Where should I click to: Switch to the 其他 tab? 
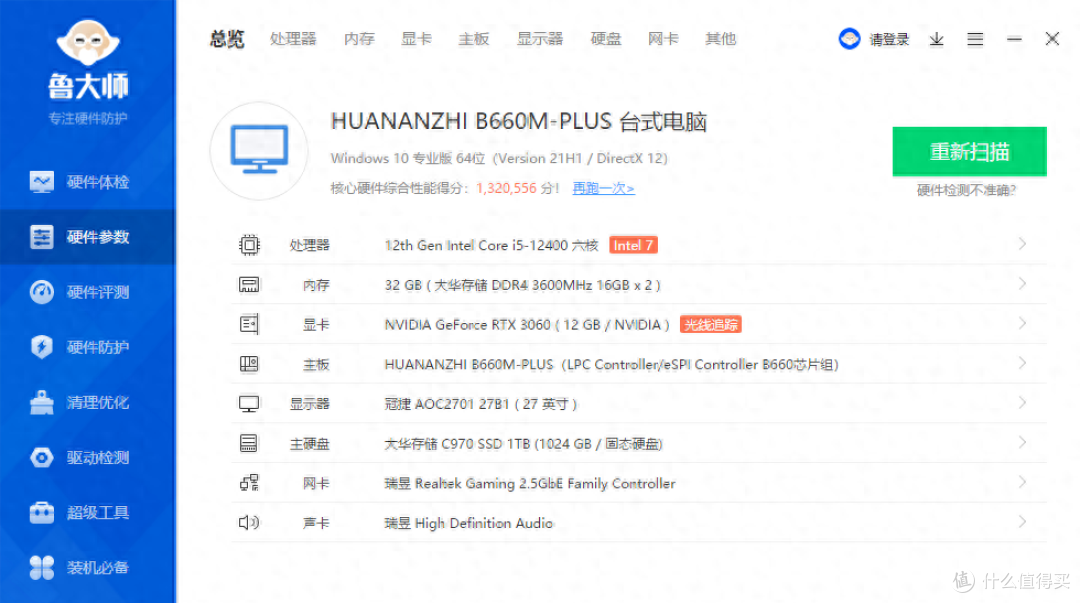720,39
